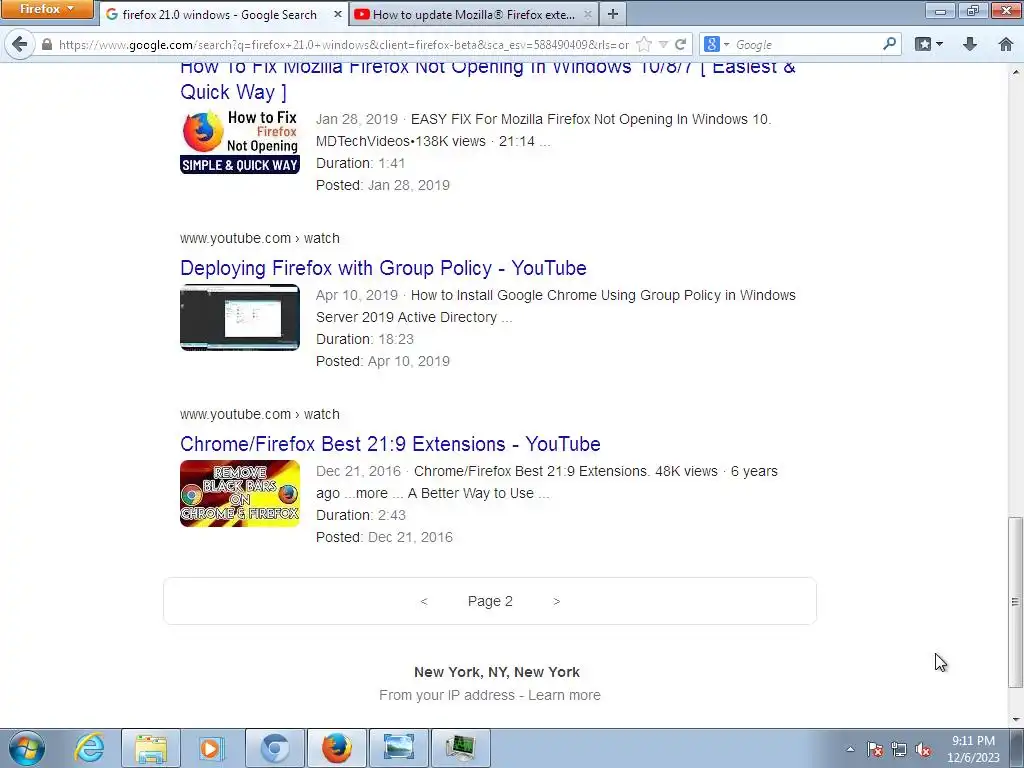Open the taskbar clock and date
This screenshot has width=1024, height=768.
(x=973, y=749)
